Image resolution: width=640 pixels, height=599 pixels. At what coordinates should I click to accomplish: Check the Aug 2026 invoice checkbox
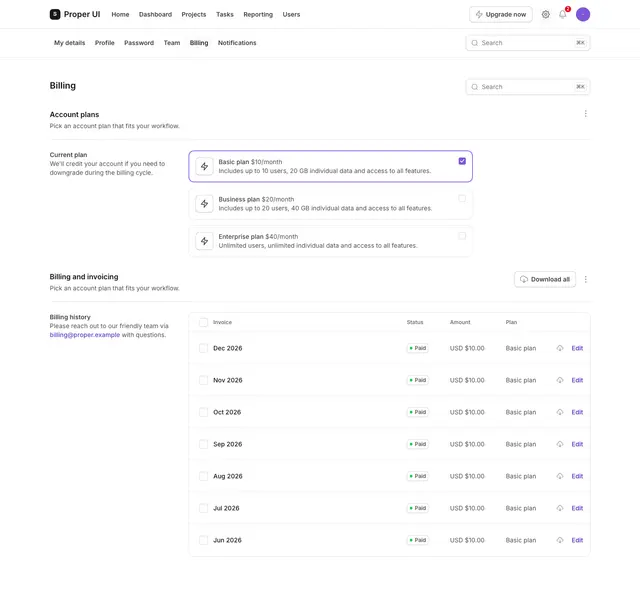click(x=203, y=476)
